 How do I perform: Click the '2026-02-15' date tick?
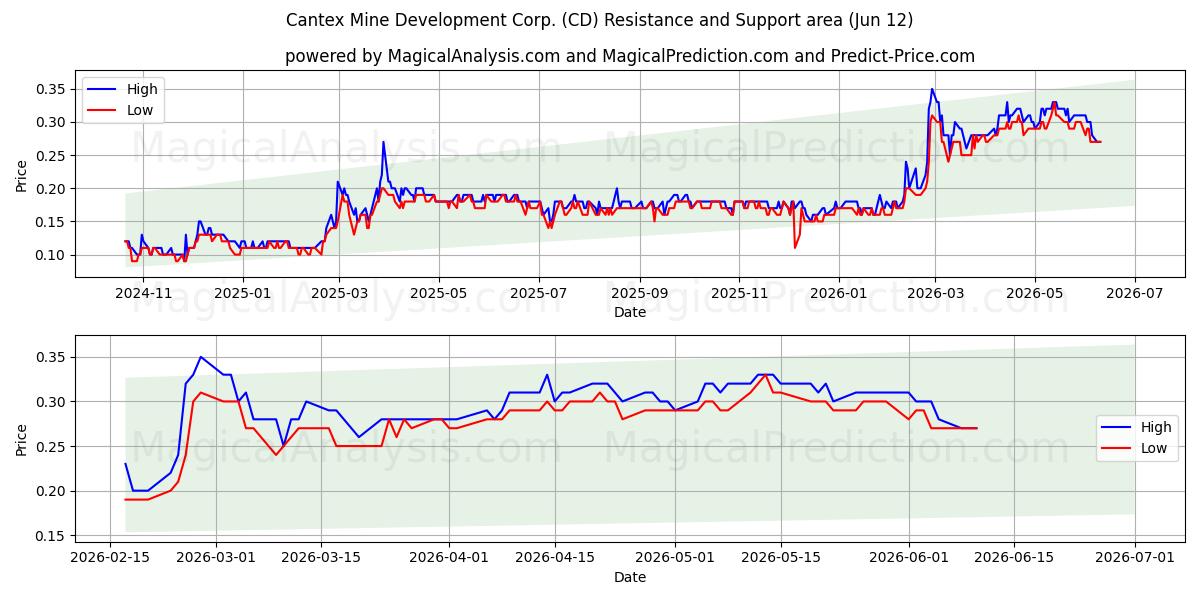point(110,558)
